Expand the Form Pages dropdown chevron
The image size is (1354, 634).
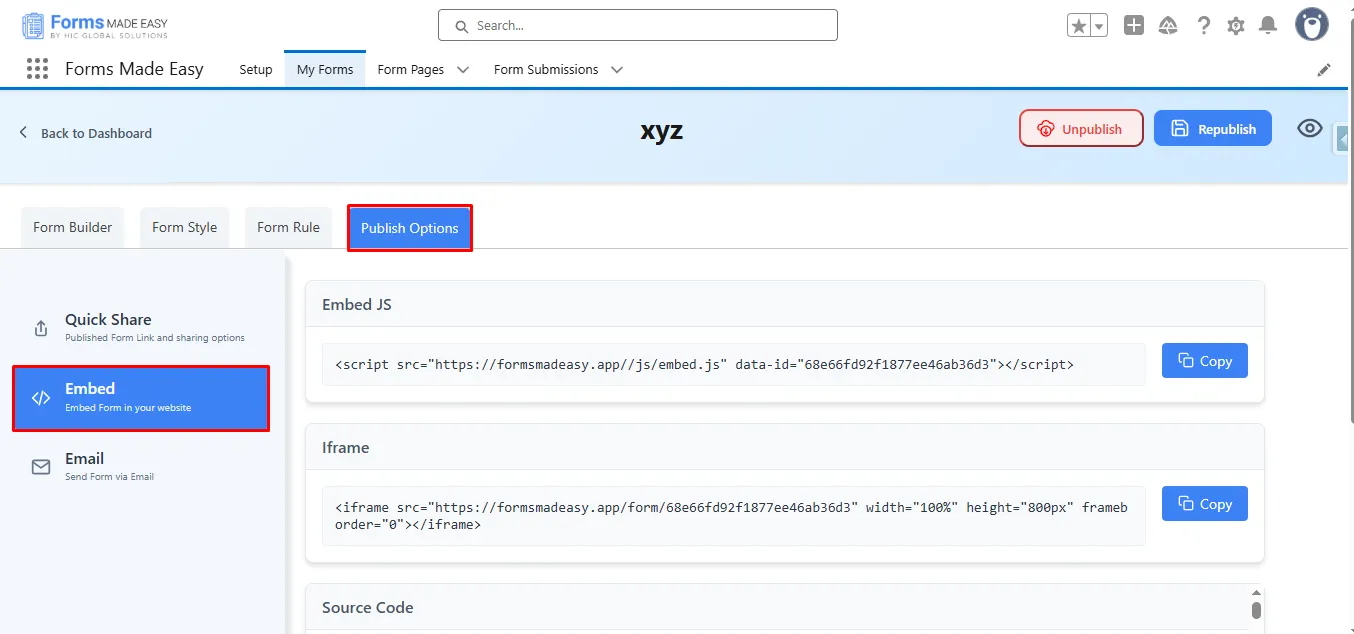(x=463, y=70)
